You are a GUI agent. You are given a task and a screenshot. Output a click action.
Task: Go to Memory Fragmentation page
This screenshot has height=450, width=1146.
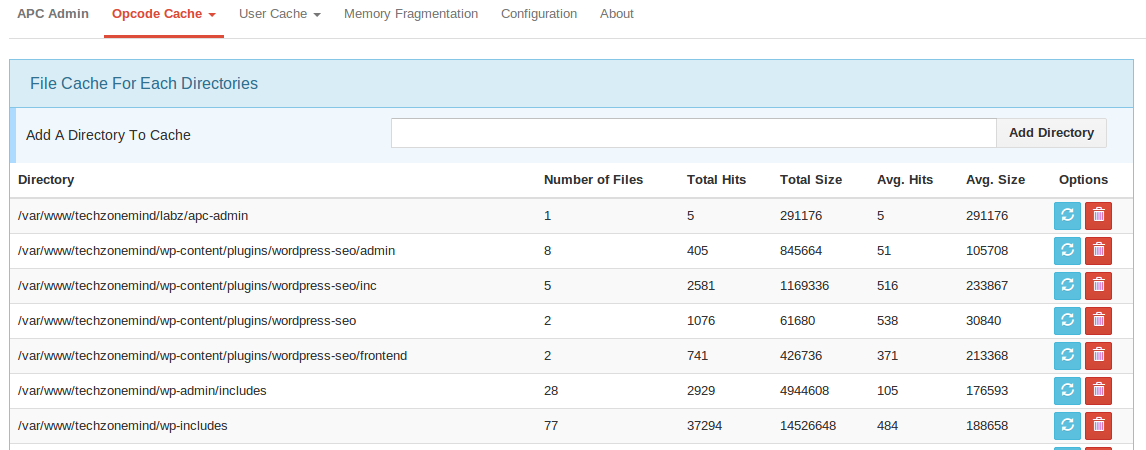(x=411, y=14)
